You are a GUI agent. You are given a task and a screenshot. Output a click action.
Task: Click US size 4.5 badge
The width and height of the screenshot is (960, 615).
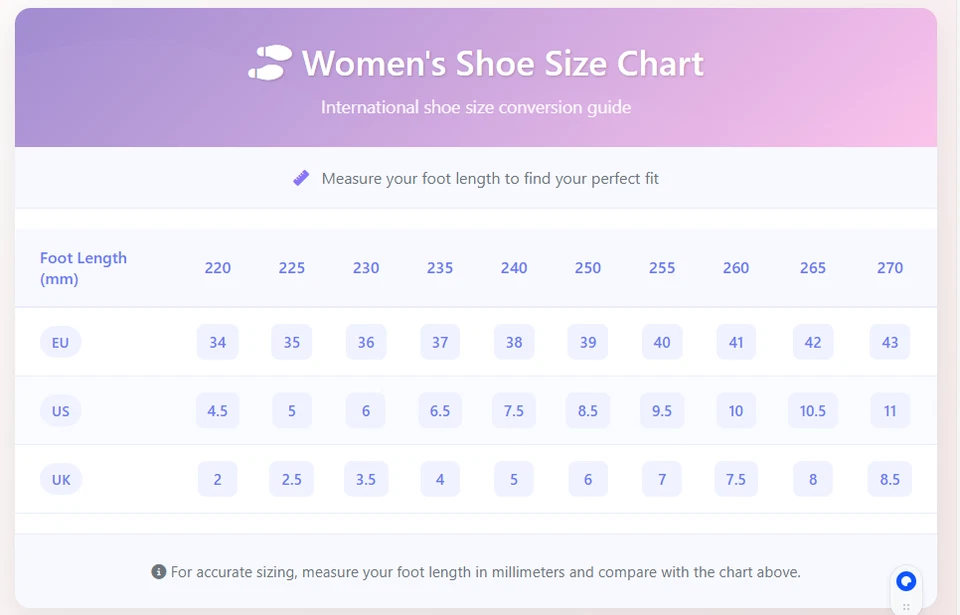(x=217, y=411)
